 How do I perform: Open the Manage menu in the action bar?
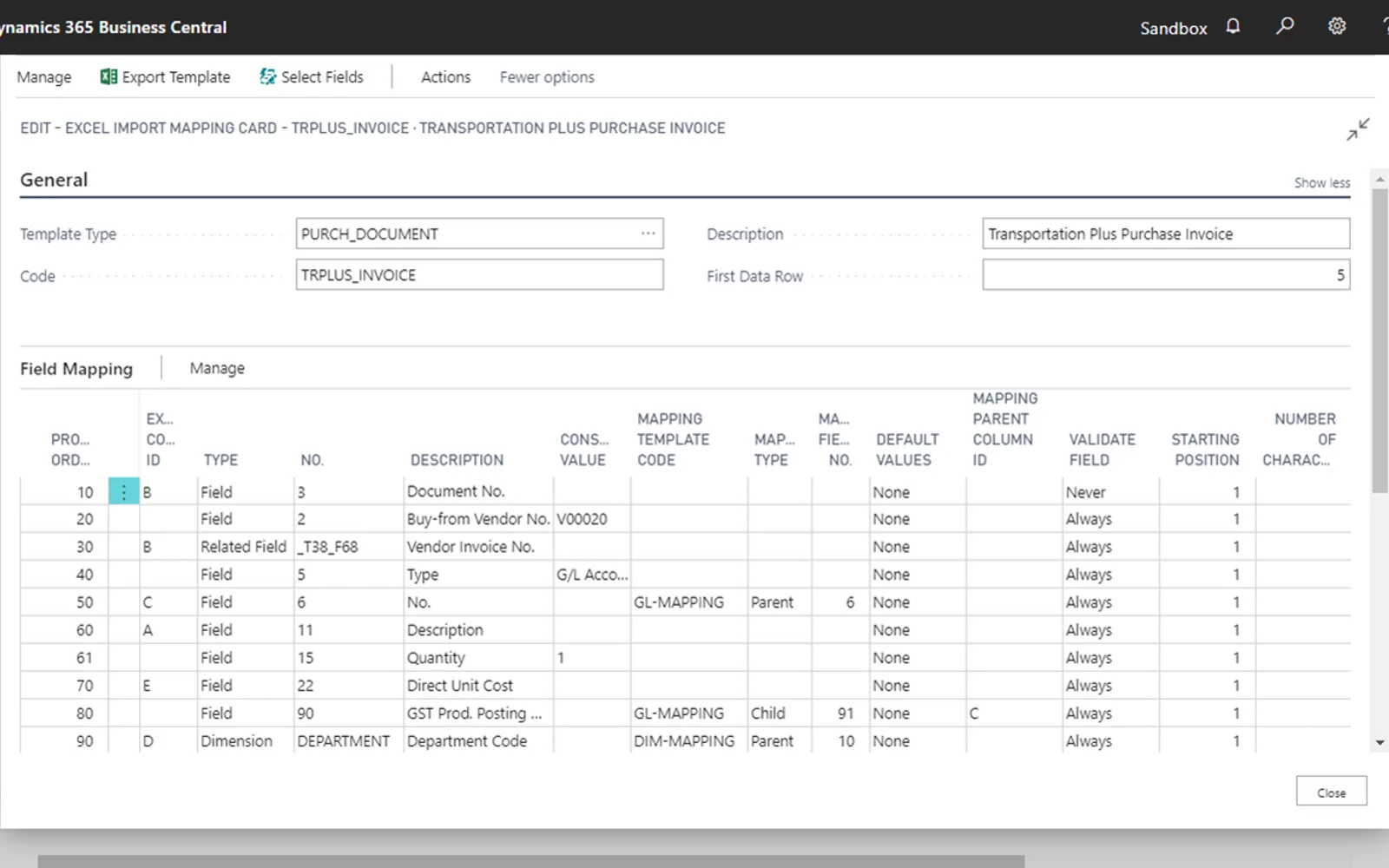[x=44, y=77]
